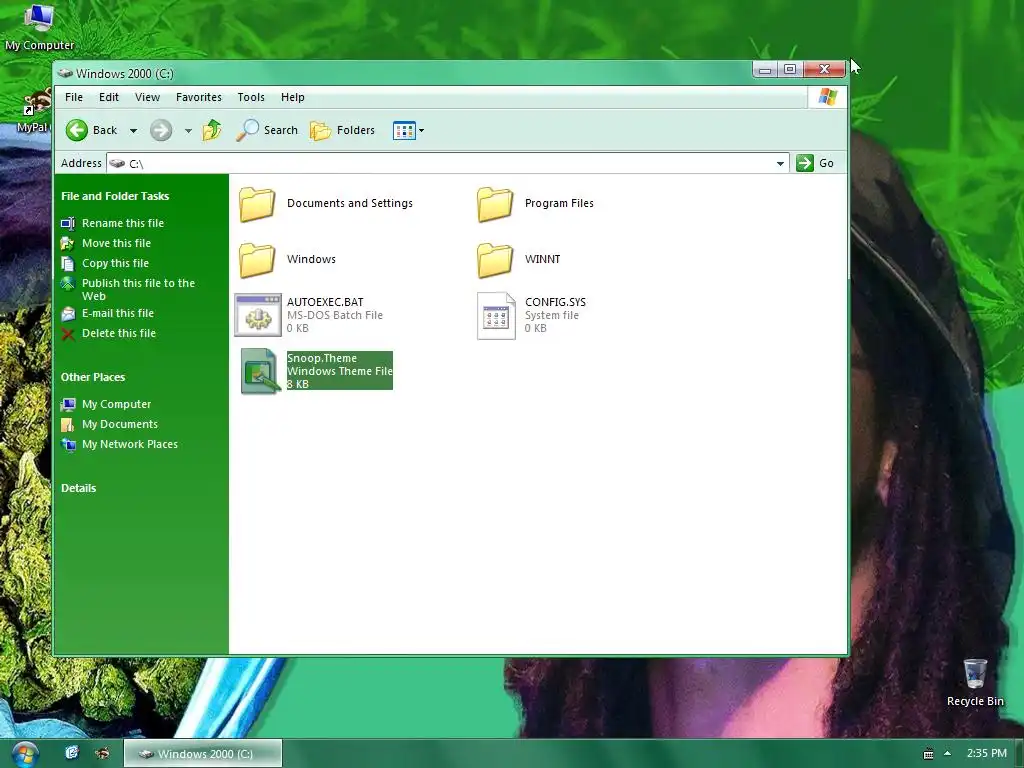Click Publish this file to the Web
Image resolution: width=1024 pixels, height=768 pixels.
click(138, 289)
